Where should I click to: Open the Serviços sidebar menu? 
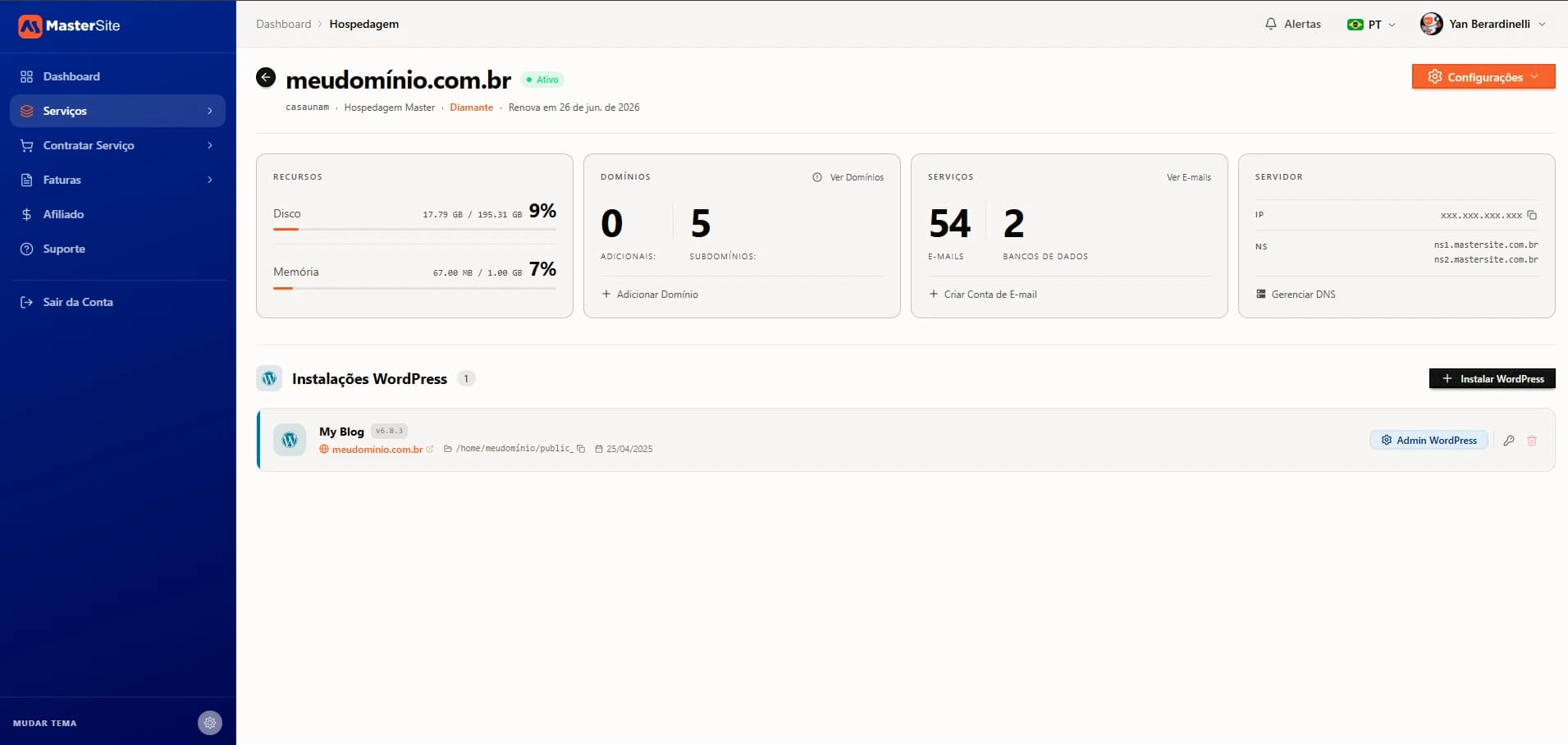tap(117, 111)
